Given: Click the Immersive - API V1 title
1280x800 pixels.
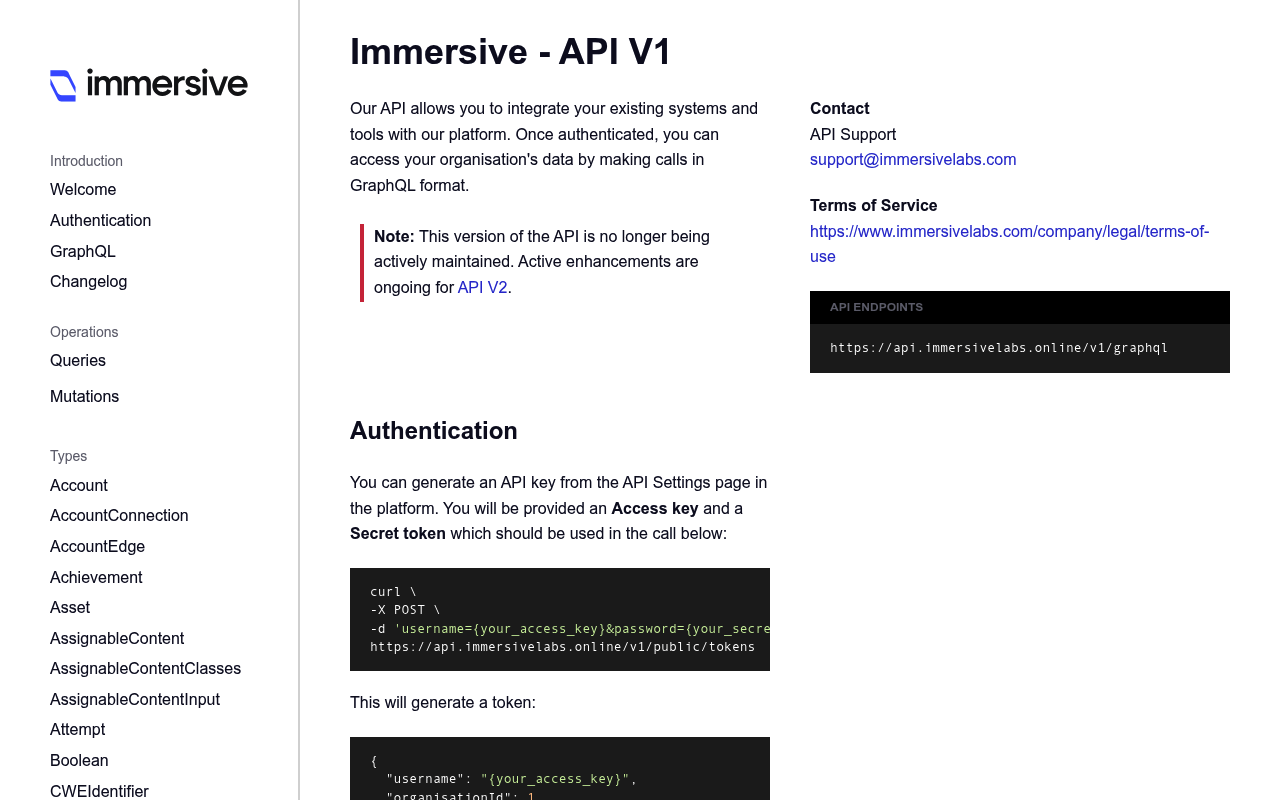Looking at the screenshot, I should pos(511,51).
